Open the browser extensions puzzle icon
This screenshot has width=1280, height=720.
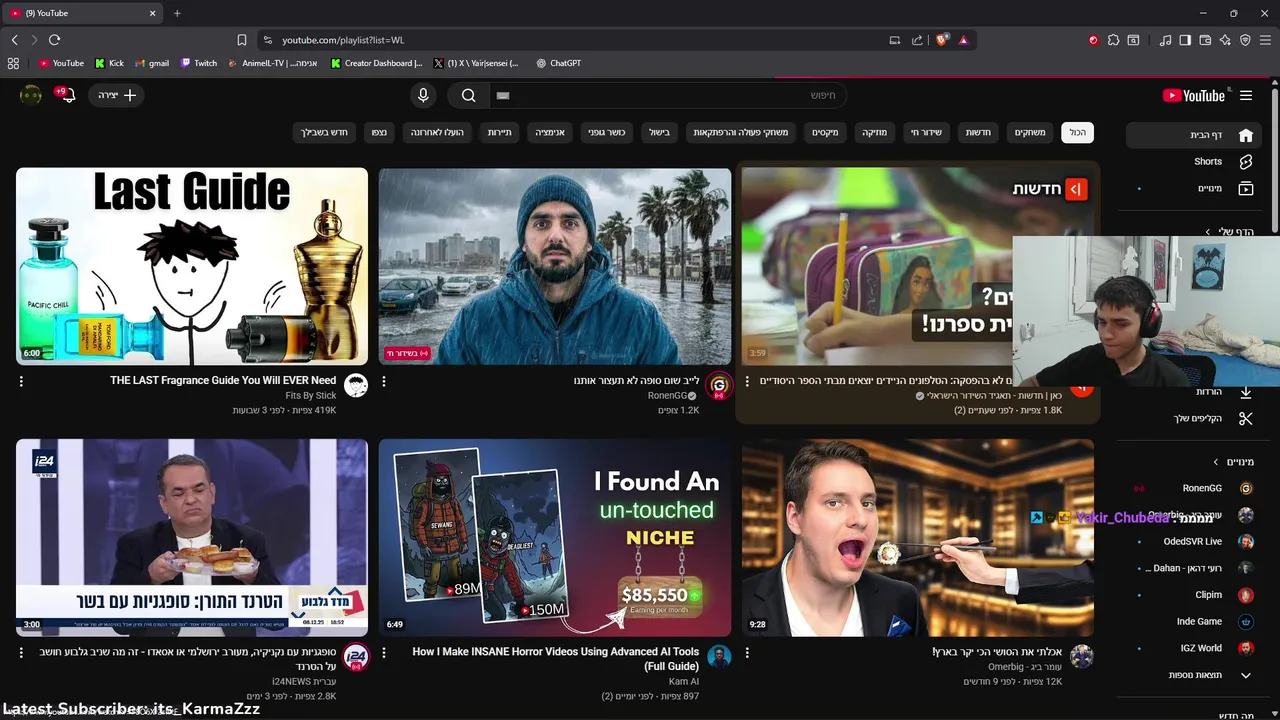1113,40
